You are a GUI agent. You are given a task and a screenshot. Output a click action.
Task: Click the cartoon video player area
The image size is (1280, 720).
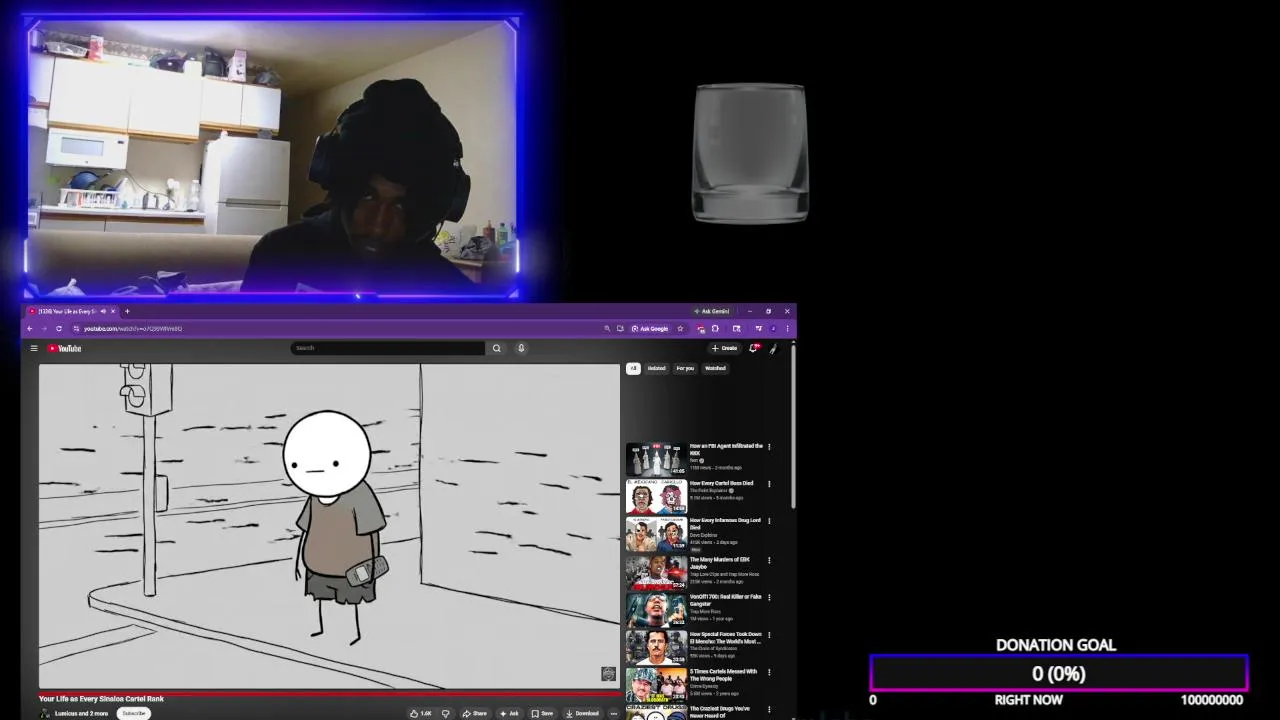[329, 526]
